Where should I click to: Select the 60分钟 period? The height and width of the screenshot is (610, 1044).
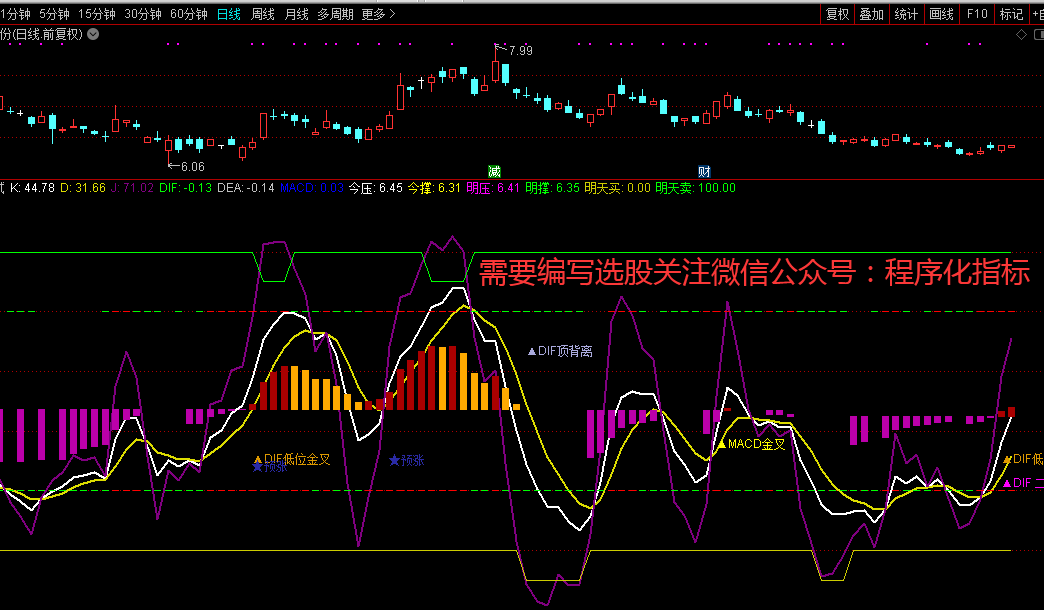coord(189,14)
